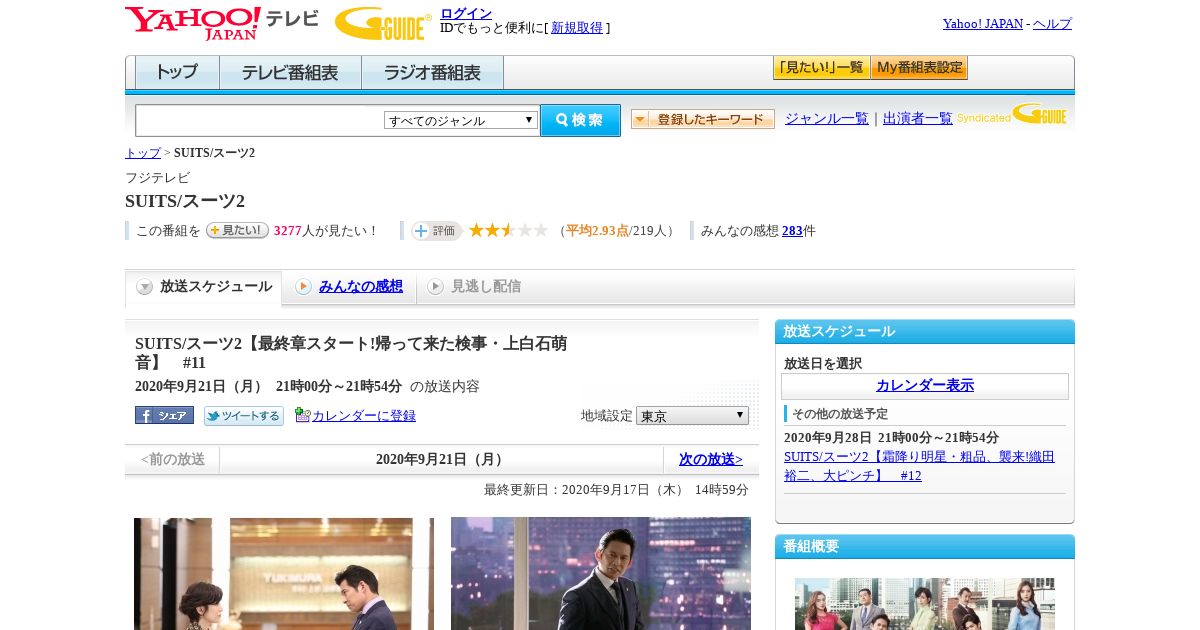Click the カレンダー表示 link
1200x630 pixels.
[925, 386]
